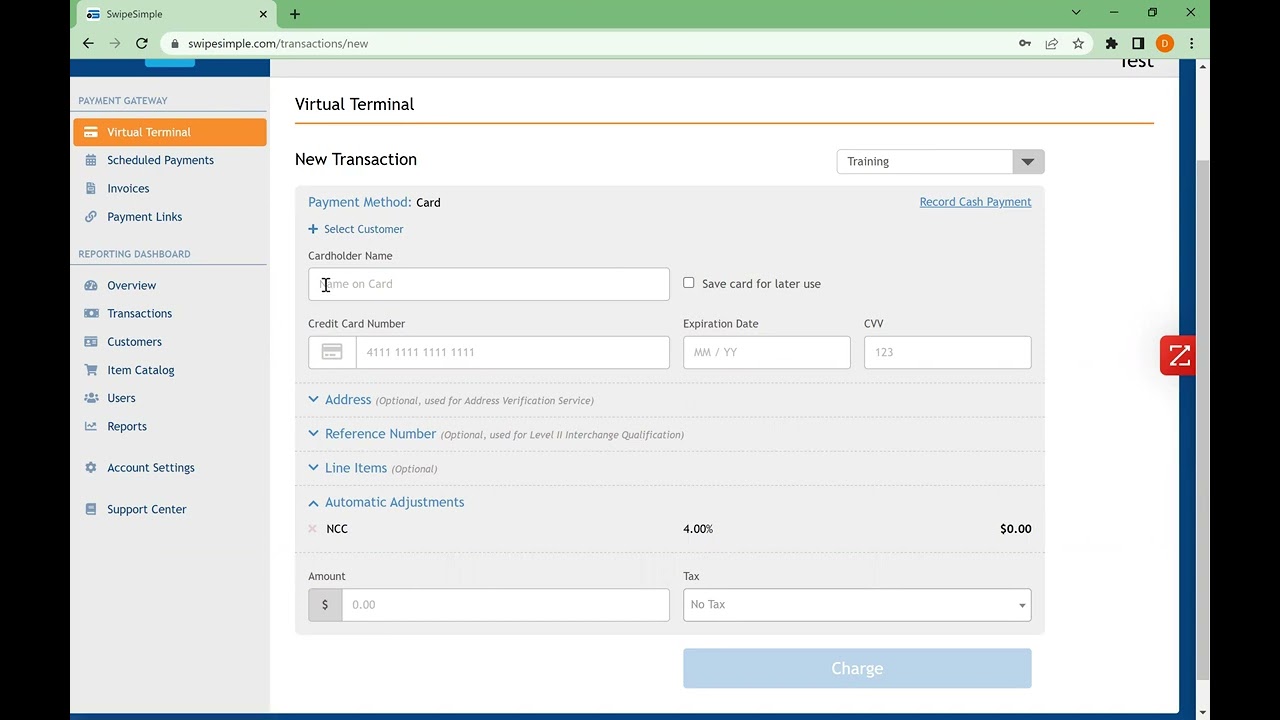
Task: Click the Account Settings gear icon
Action: [91, 467]
